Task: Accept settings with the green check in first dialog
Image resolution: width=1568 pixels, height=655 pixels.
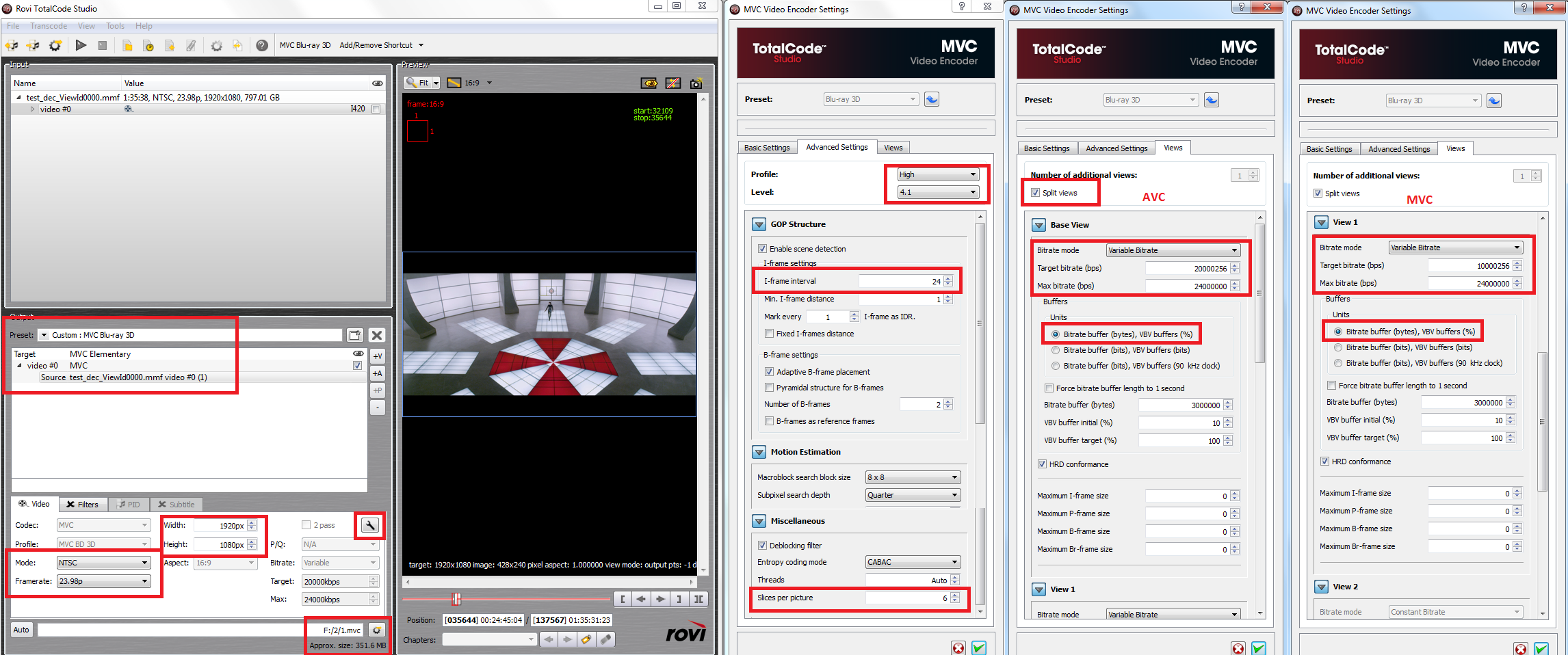Action: 979,647
